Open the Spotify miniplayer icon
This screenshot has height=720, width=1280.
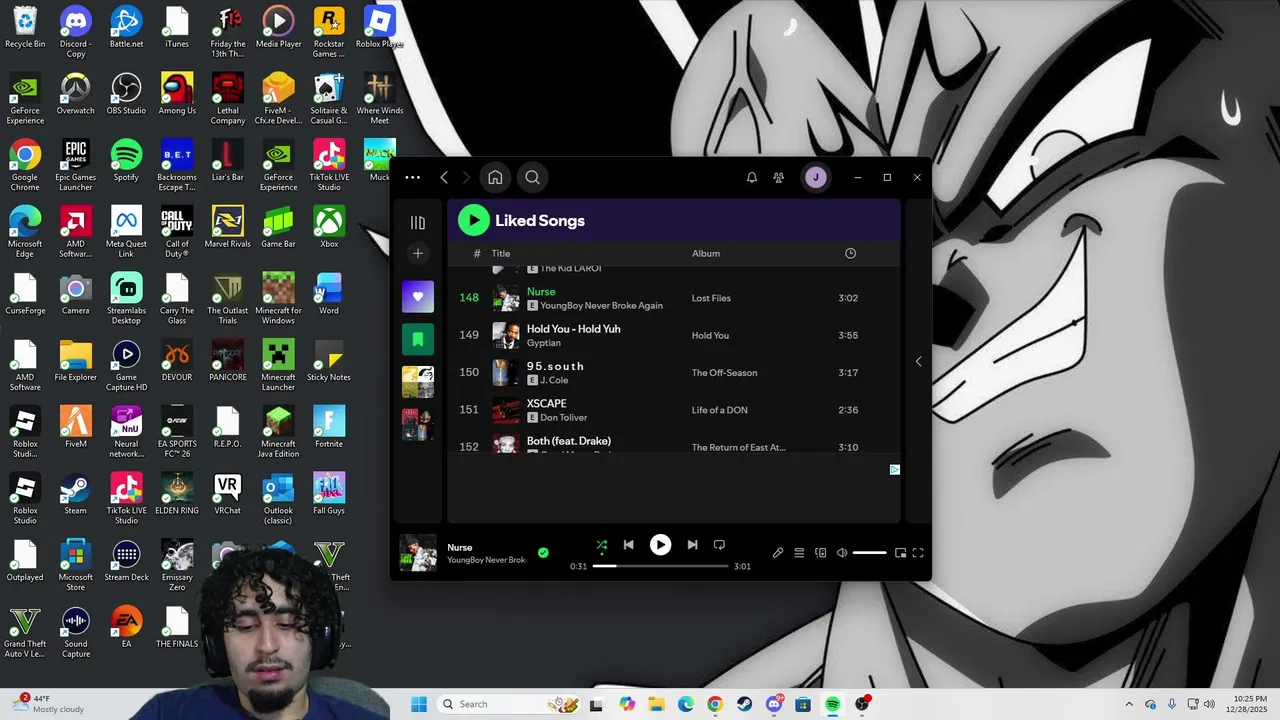[x=900, y=553]
